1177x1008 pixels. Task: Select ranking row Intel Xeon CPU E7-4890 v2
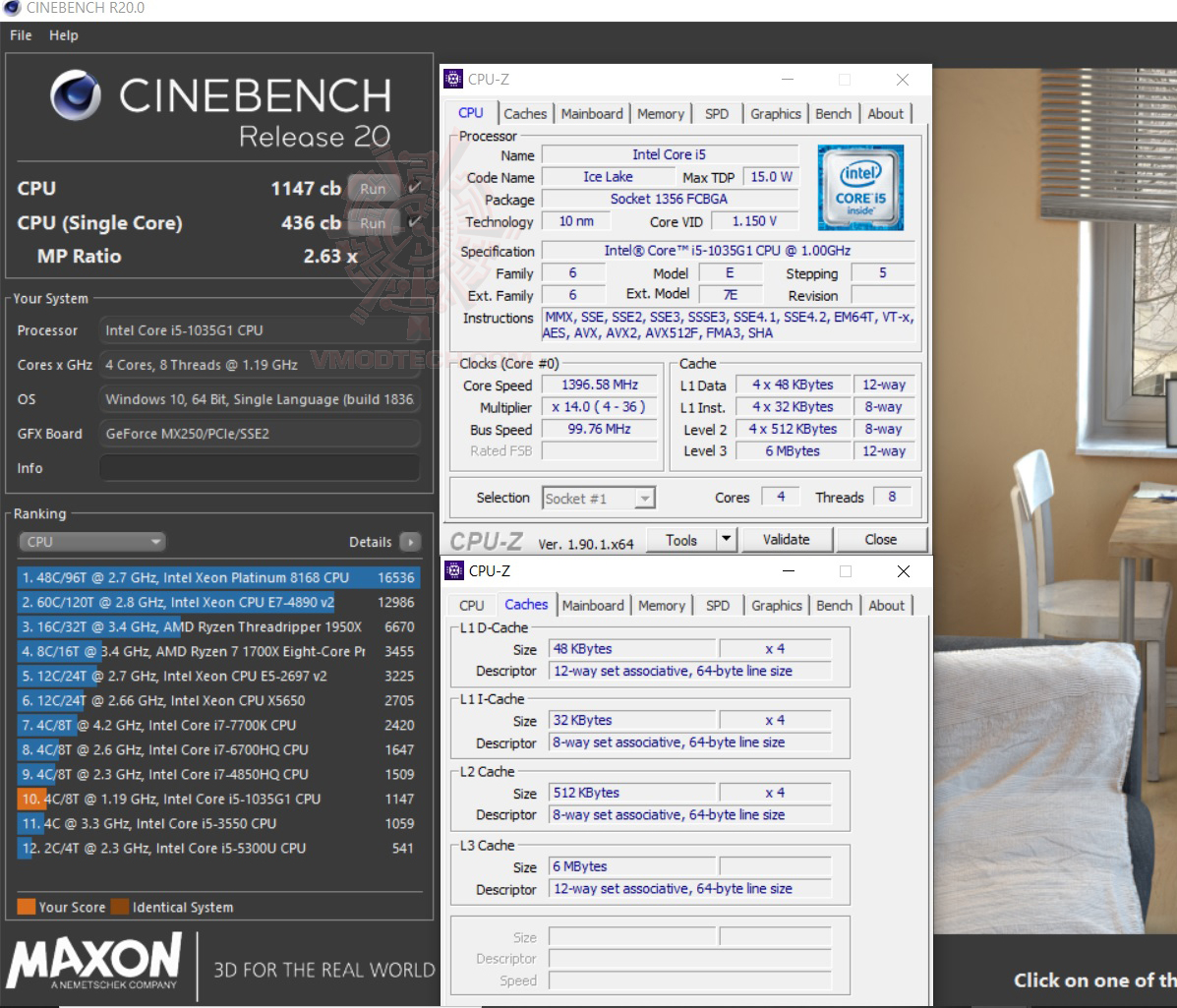pyautogui.click(x=217, y=602)
